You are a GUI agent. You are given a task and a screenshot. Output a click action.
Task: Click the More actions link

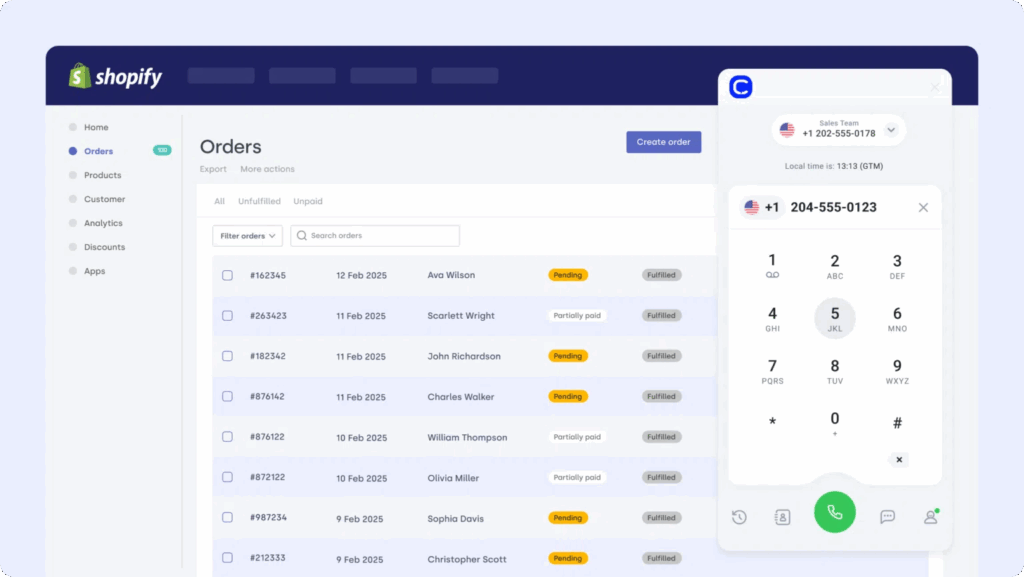tap(267, 169)
